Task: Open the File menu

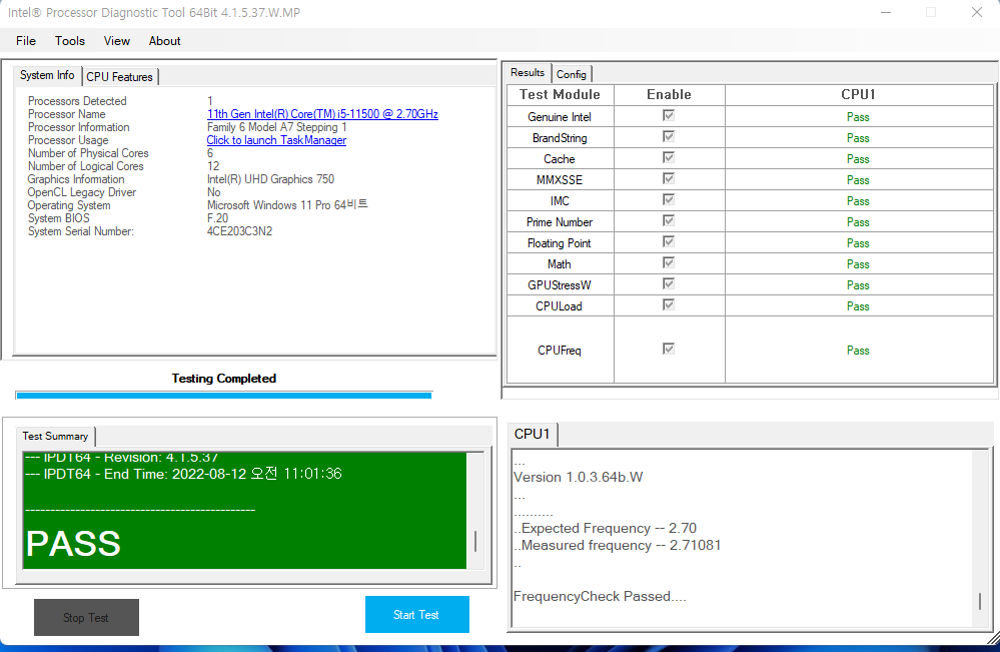Action: coord(26,41)
